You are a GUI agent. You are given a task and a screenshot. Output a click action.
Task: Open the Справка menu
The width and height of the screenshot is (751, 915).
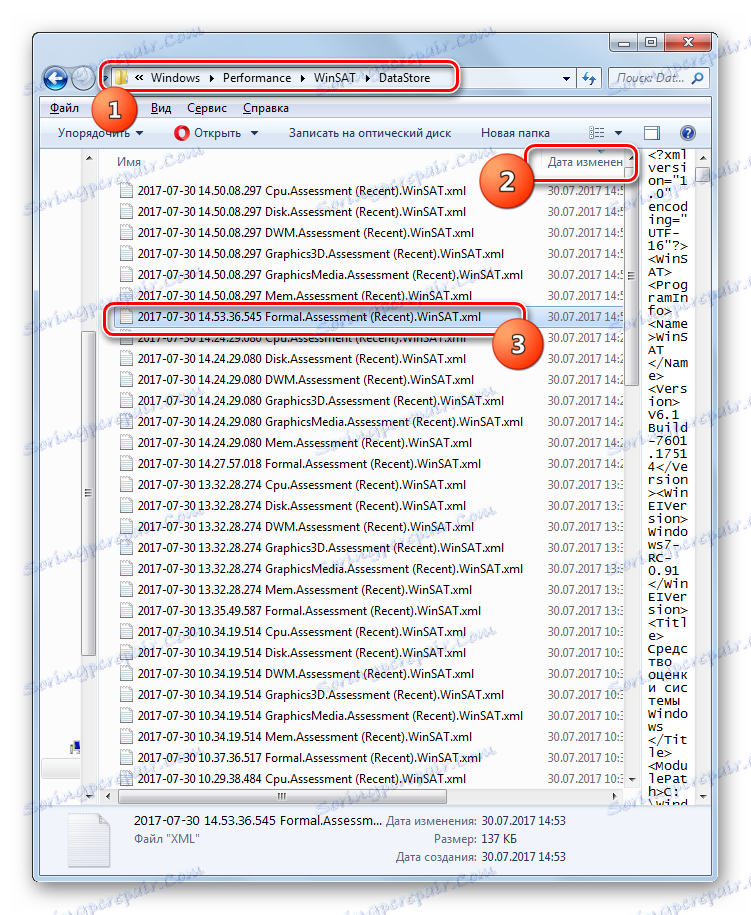coord(266,108)
